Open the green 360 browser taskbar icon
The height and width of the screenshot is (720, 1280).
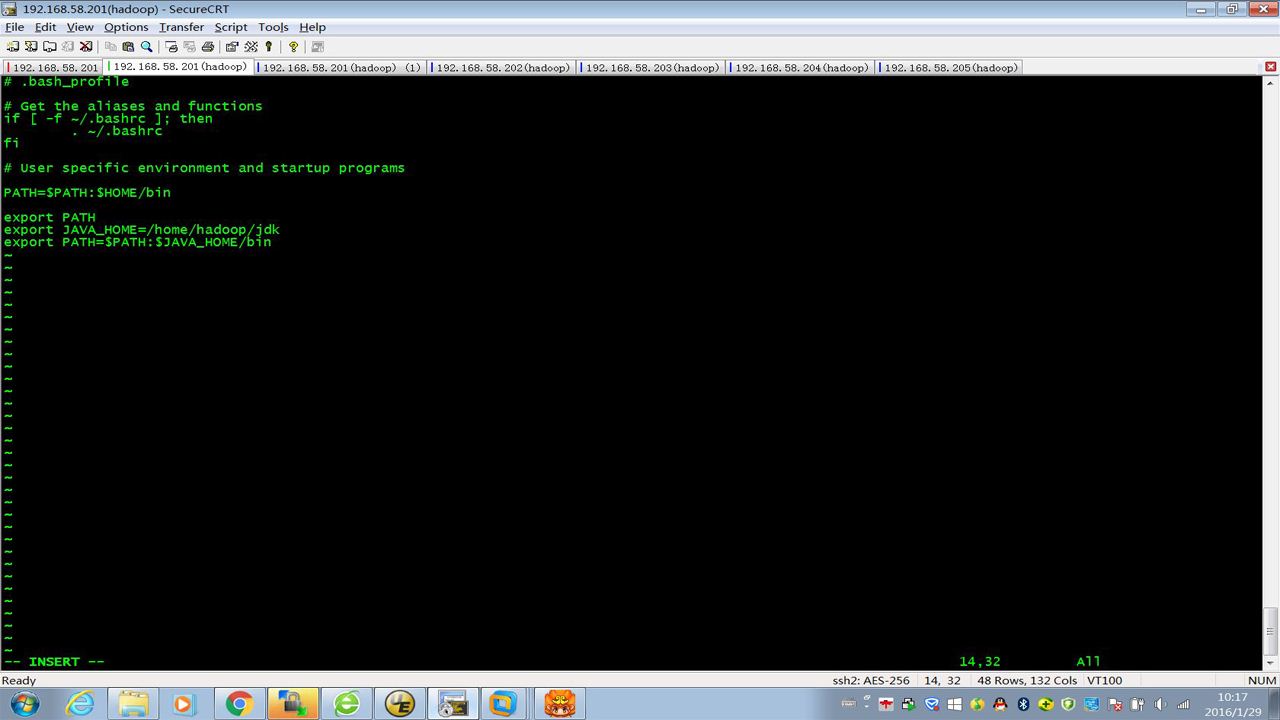click(347, 704)
